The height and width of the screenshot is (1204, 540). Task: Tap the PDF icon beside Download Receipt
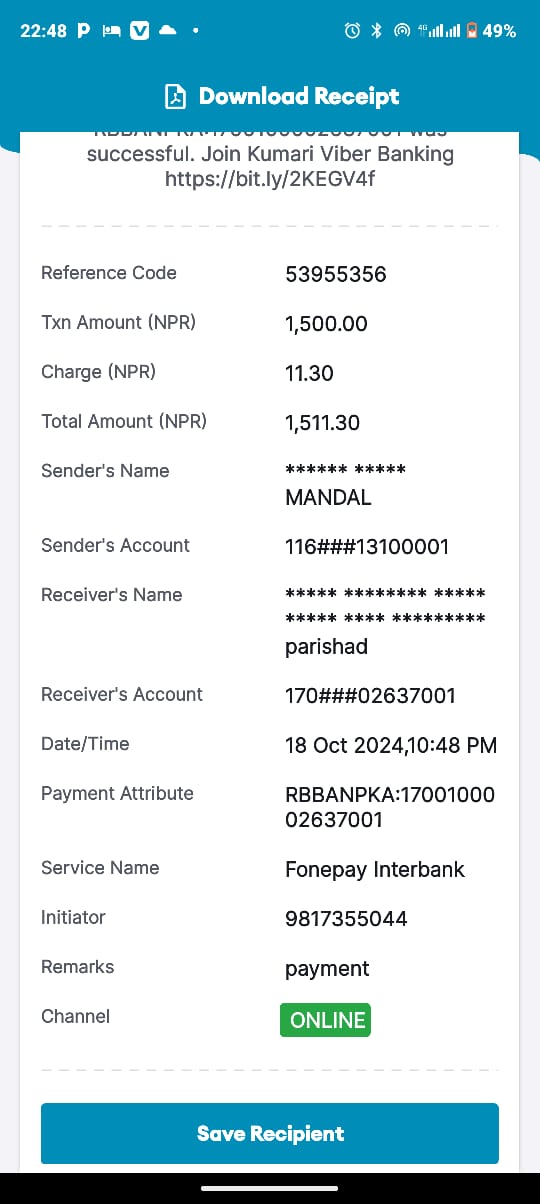coord(176,96)
